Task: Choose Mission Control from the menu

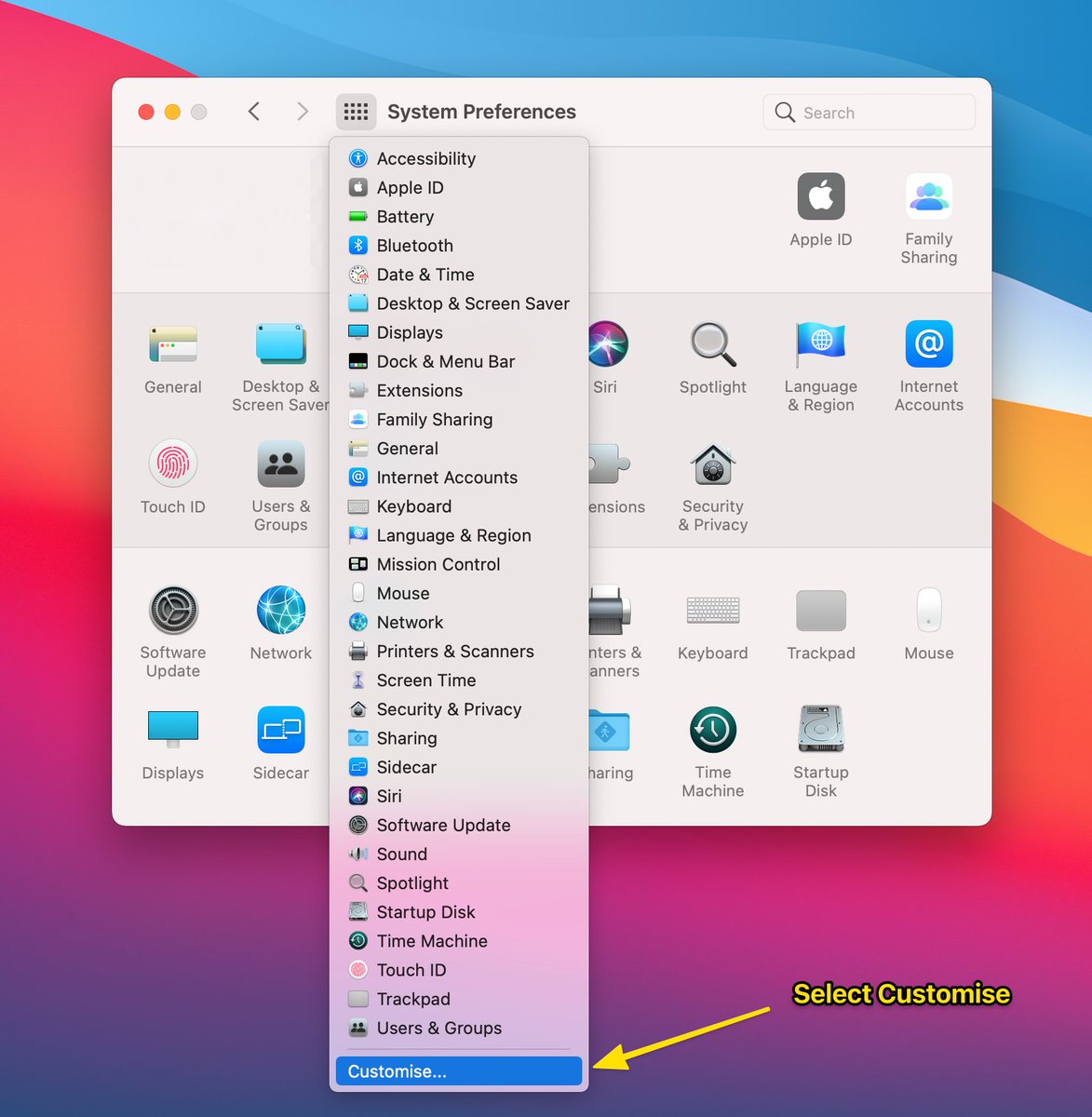Action: [x=459, y=564]
